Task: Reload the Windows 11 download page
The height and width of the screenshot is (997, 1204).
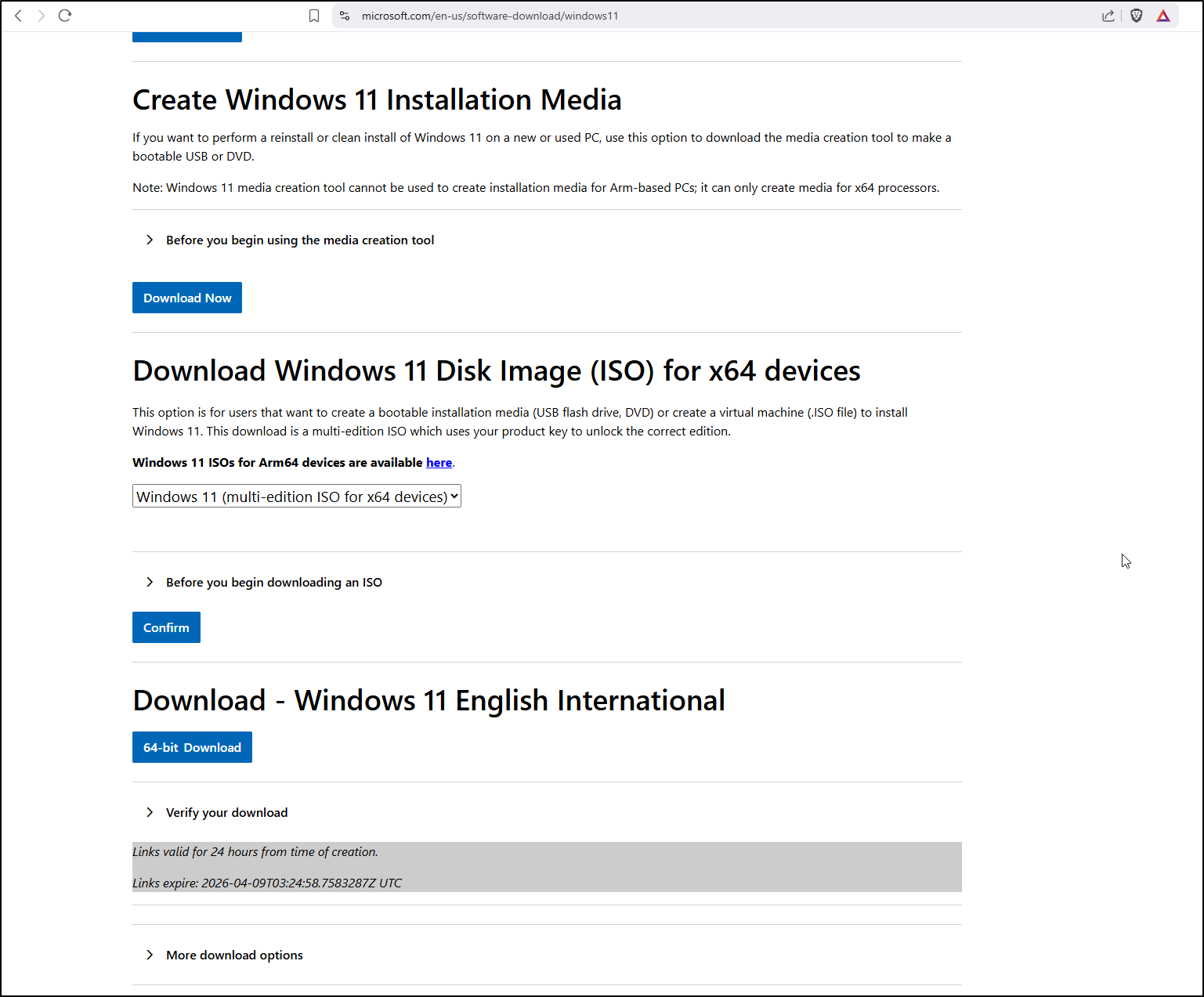Action: [65, 16]
